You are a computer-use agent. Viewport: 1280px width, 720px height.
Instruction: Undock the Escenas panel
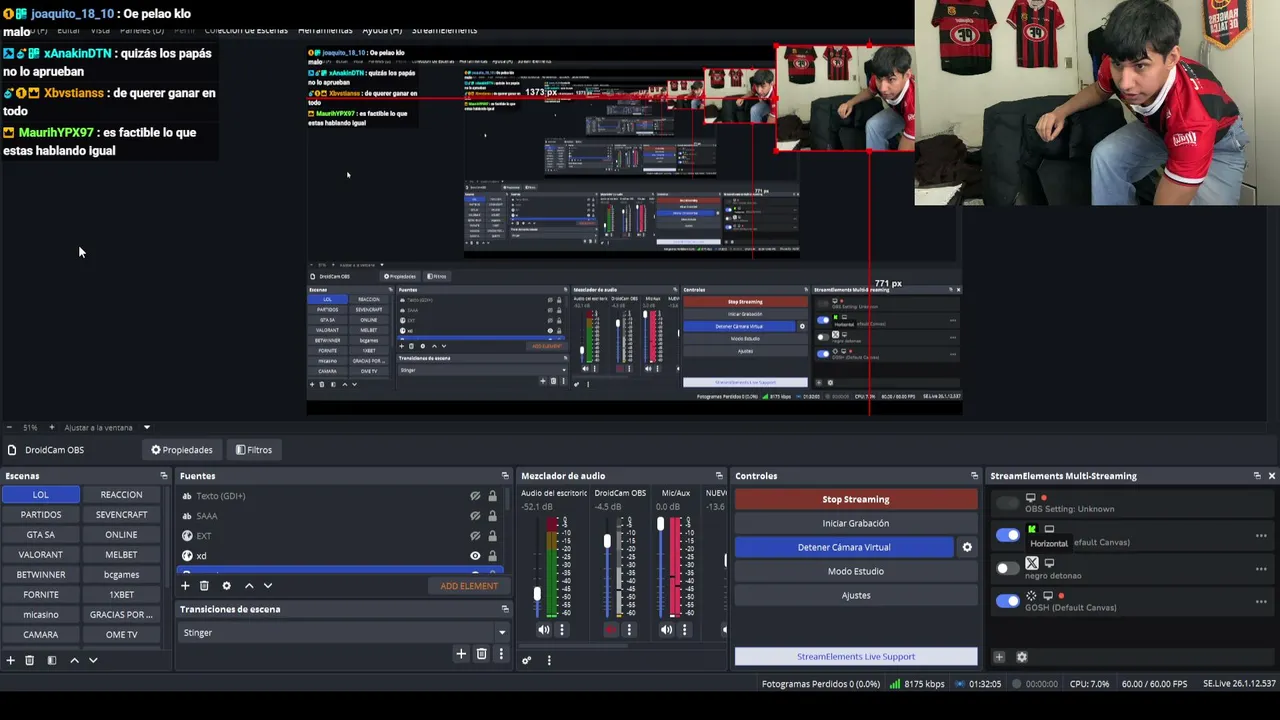[x=164, y=476]
